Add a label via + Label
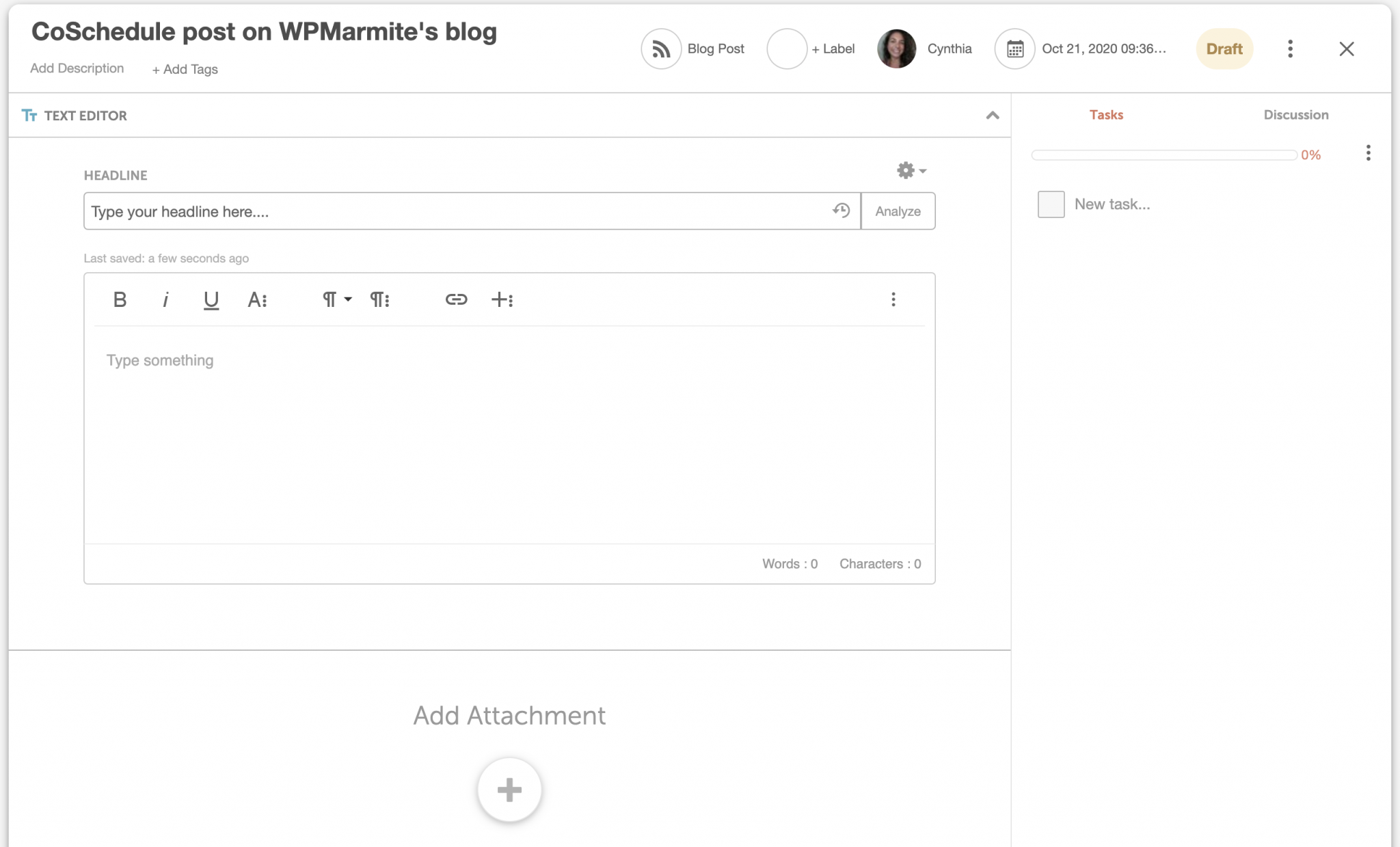This screenshot has height=847, width=1400. (833, 49)
